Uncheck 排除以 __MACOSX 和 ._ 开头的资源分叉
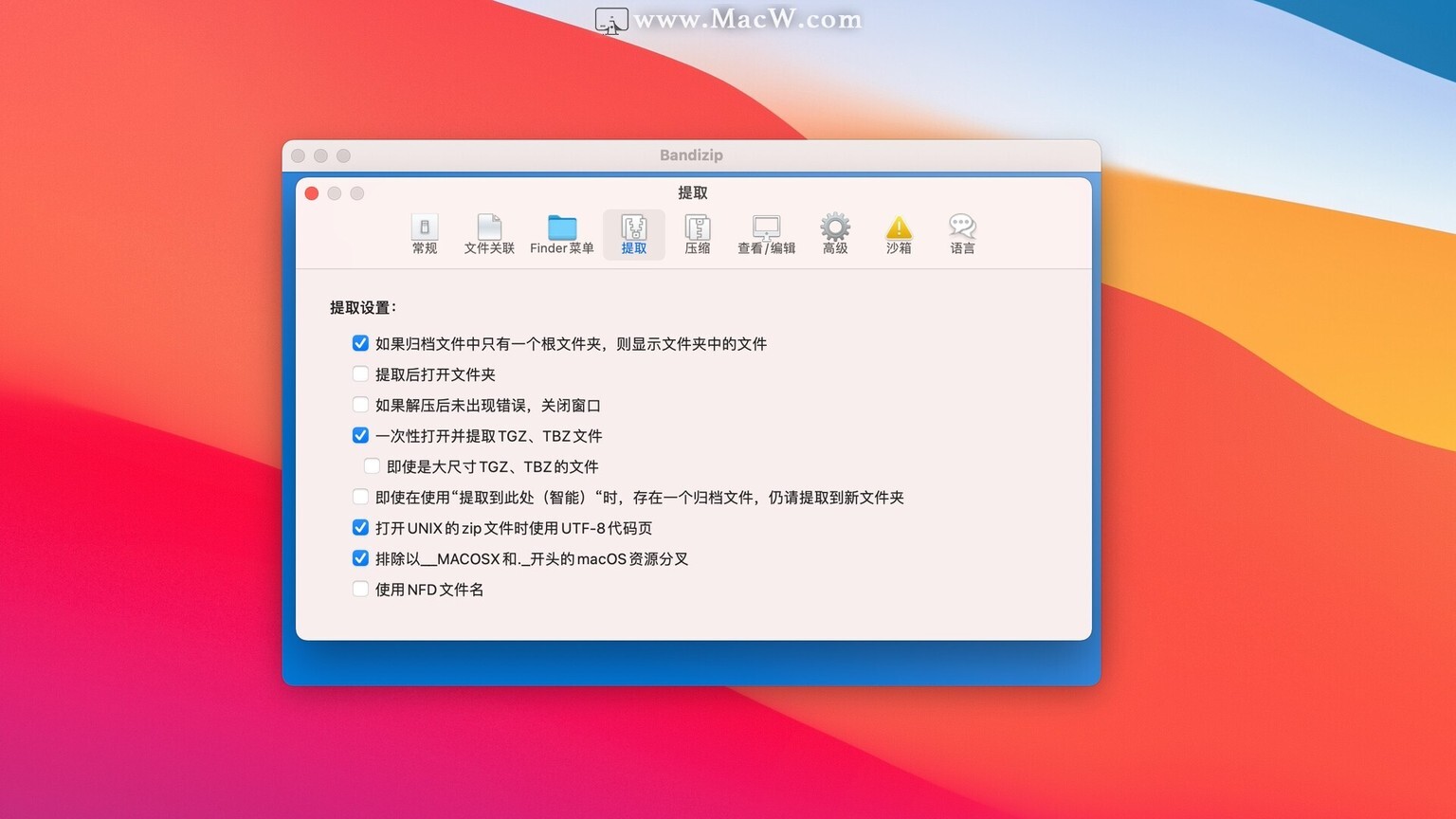The height and width of the screenshot is (819, 1456). tap(360, 558)
